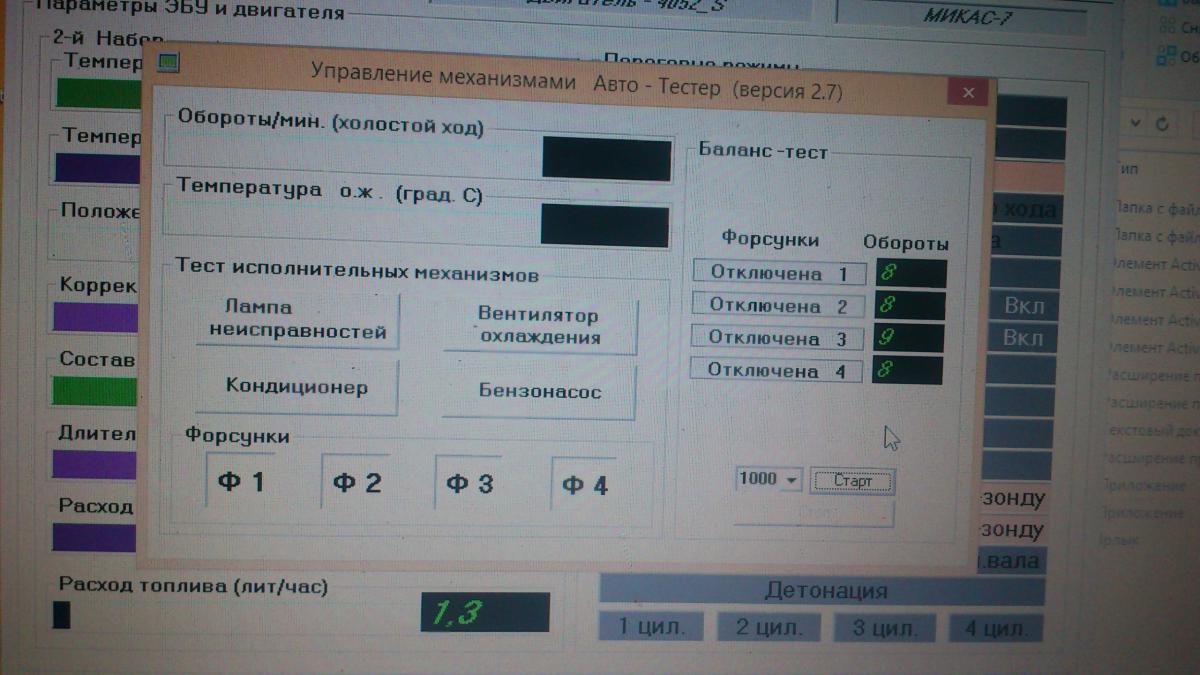
Task: Start the balance test with Старт
Action: (x=852, y=481)
